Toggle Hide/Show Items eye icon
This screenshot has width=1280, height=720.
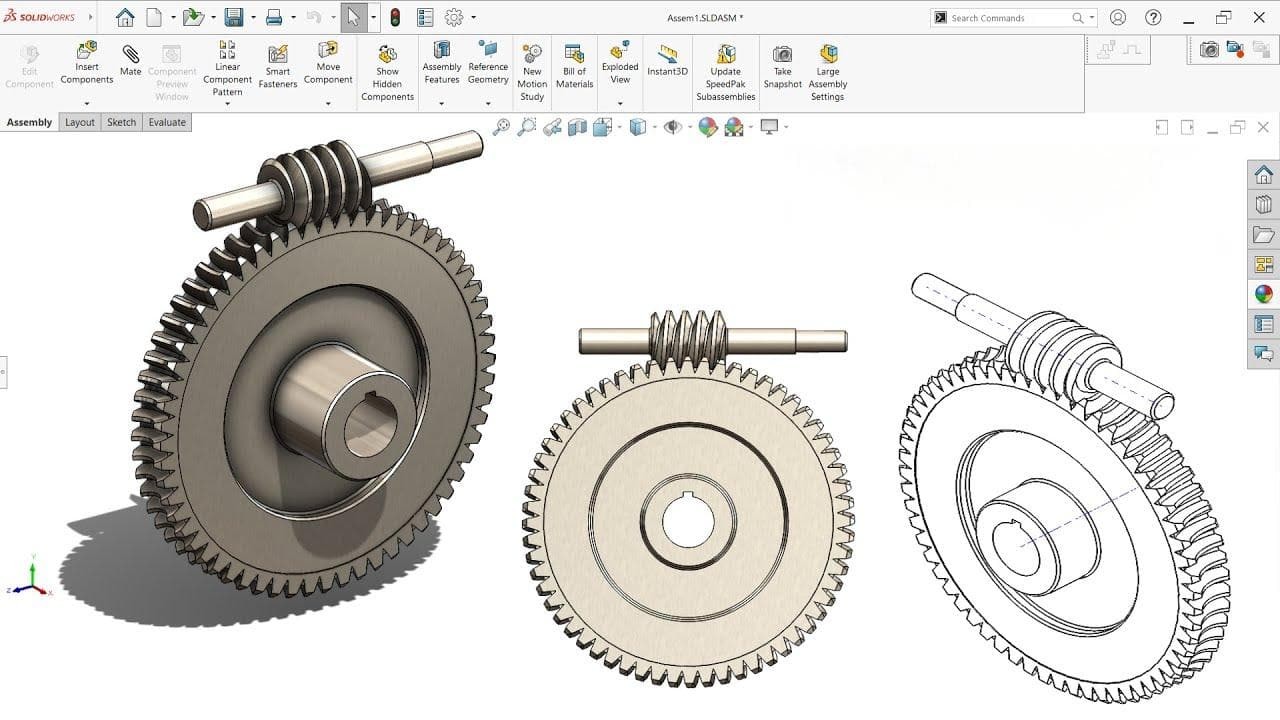673,127
